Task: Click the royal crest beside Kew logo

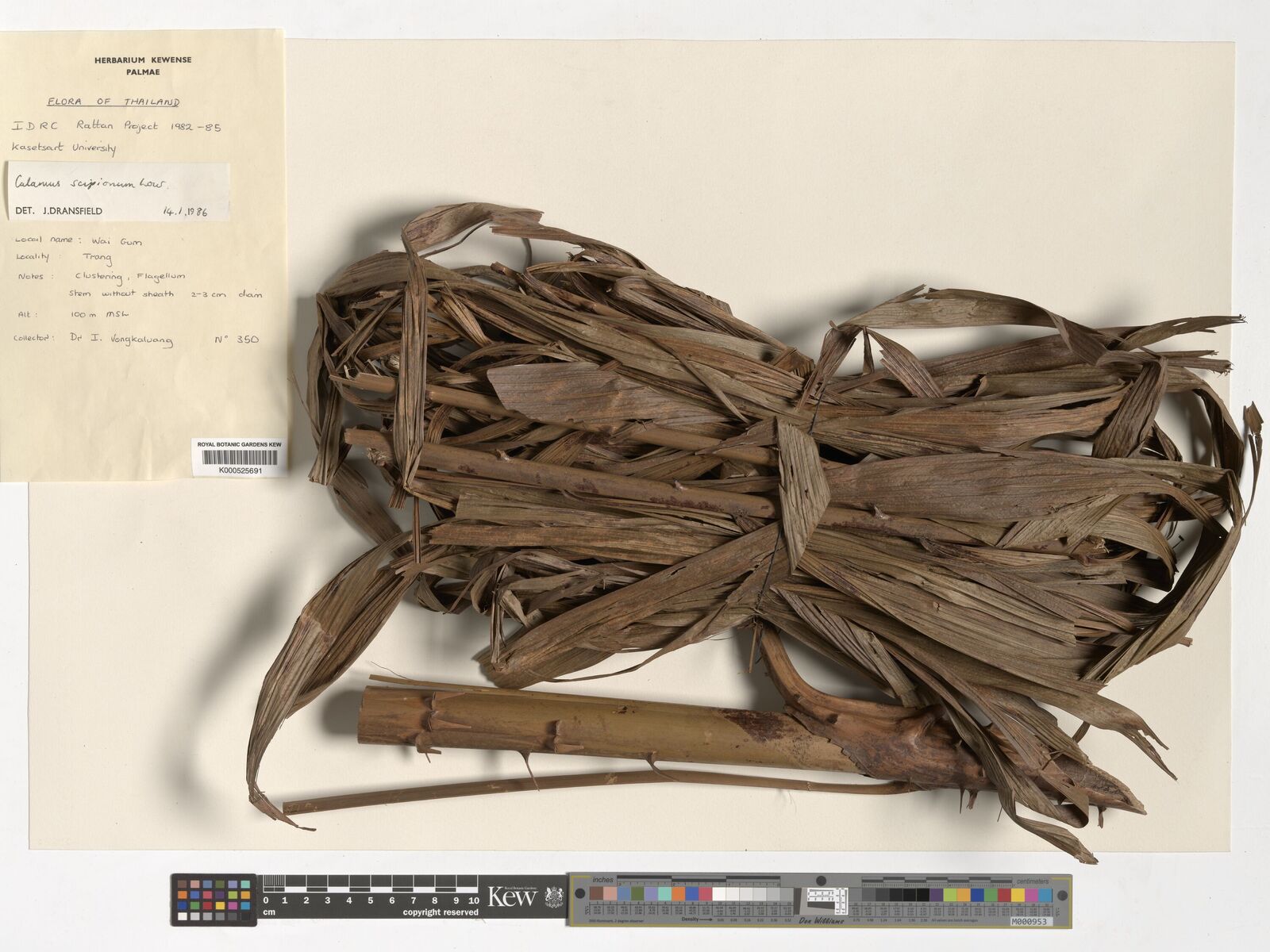Action: click(553, 897)
